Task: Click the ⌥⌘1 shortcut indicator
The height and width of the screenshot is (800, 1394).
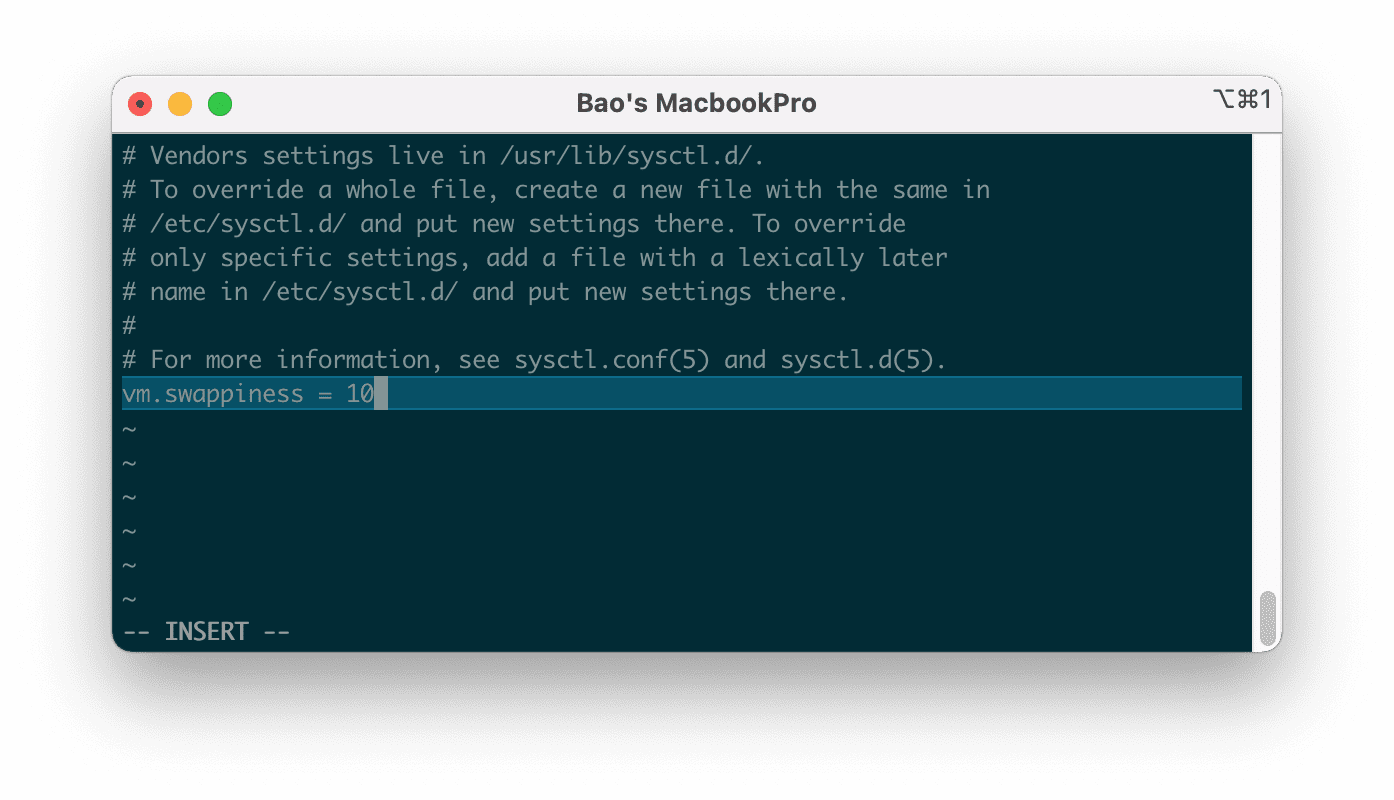Action: tap(1243, 100)
